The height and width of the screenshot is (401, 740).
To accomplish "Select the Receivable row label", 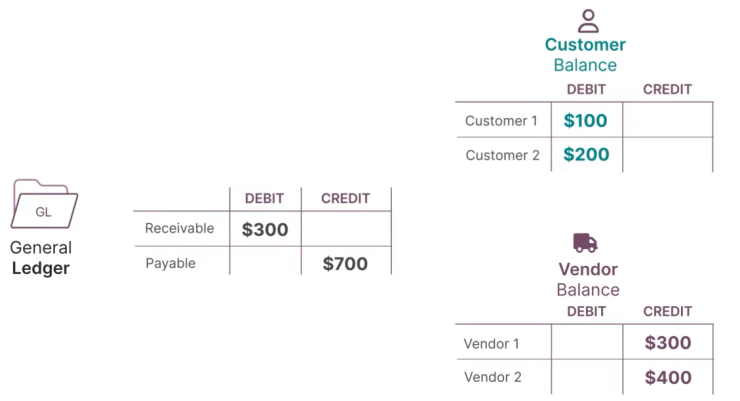I will pos(179,228).
